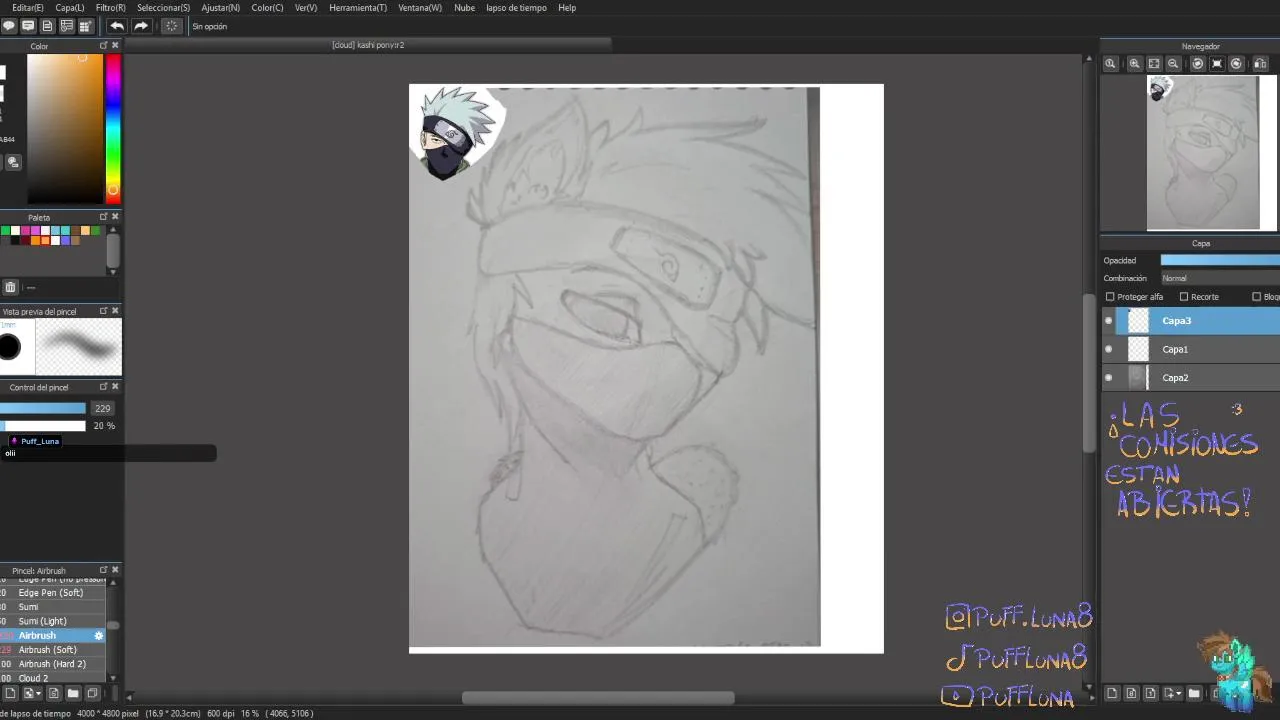Rotate canvas left in Navigator
The width and height of the screenshot is (1280, 720).
pos(1197,64)
